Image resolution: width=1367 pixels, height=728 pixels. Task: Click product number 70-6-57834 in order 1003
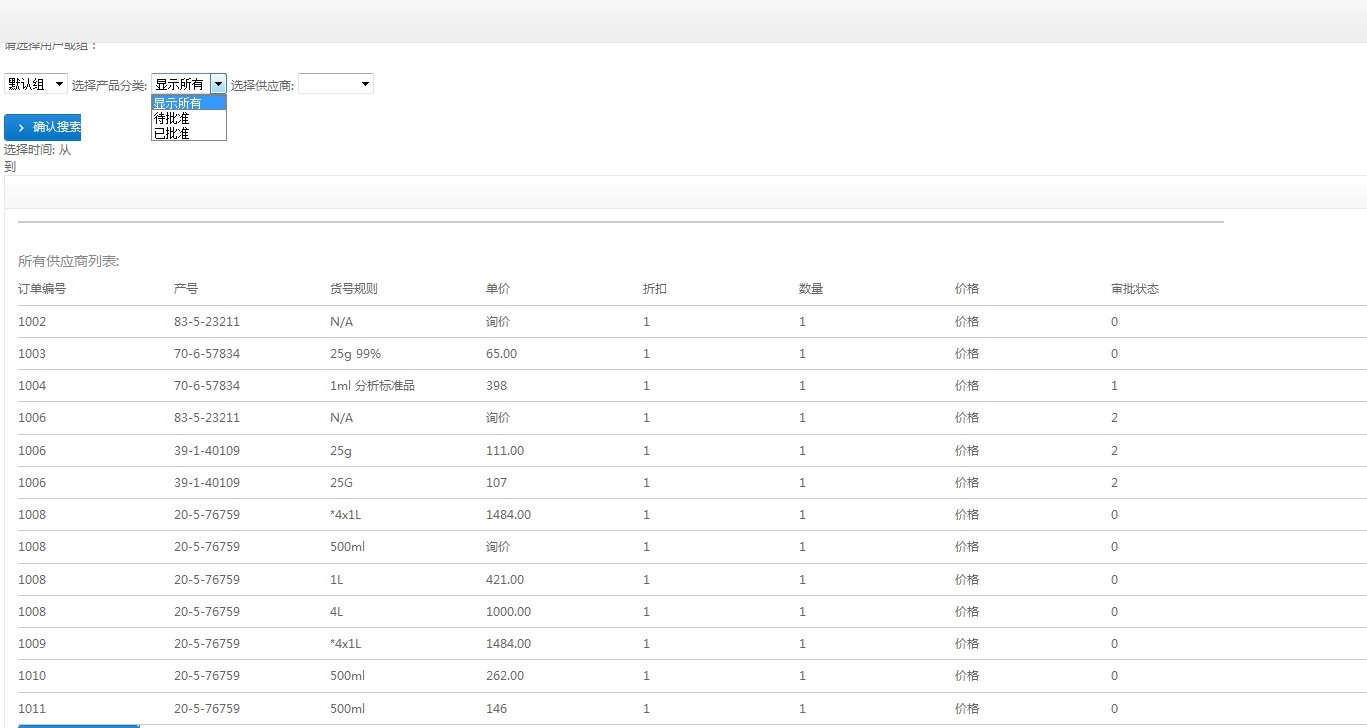coord(207,354)
